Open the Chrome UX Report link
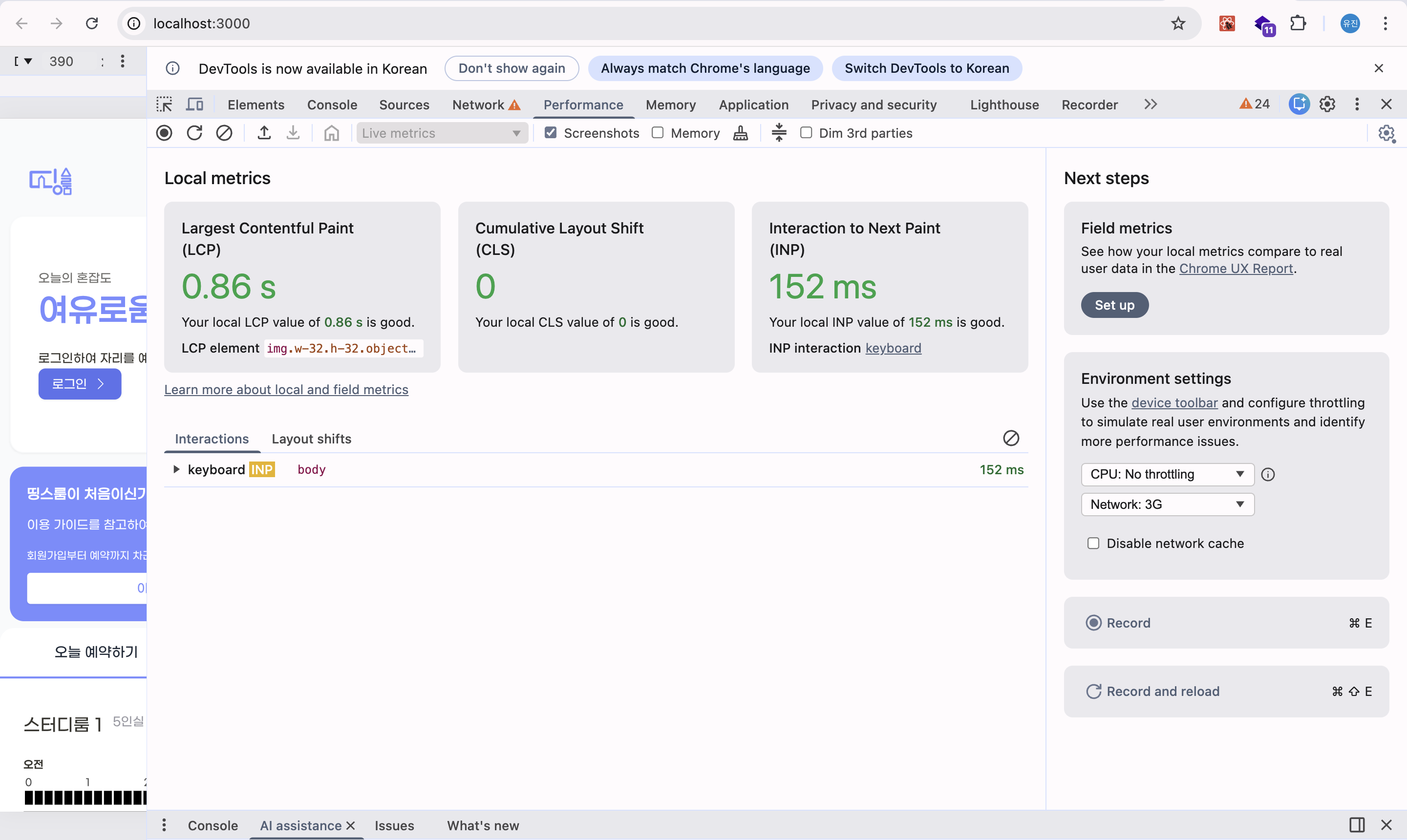Viewport: 1407px width, 840px height. [x=1236, y=268]
